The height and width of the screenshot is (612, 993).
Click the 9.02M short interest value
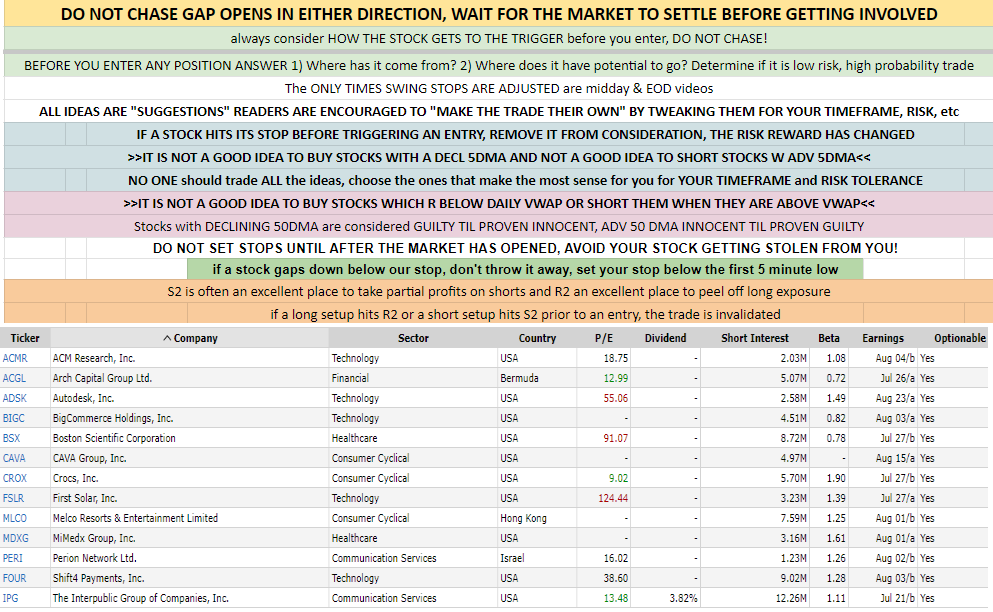tap(794, 578)
